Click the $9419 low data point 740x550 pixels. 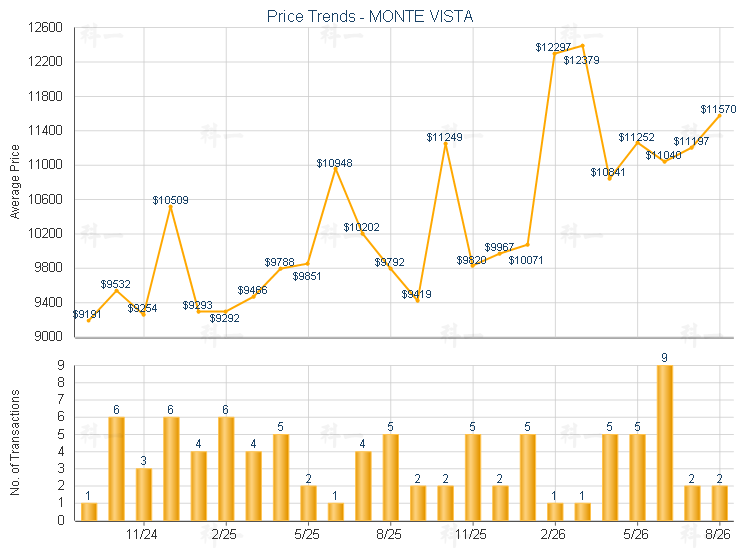pos(418,301)
